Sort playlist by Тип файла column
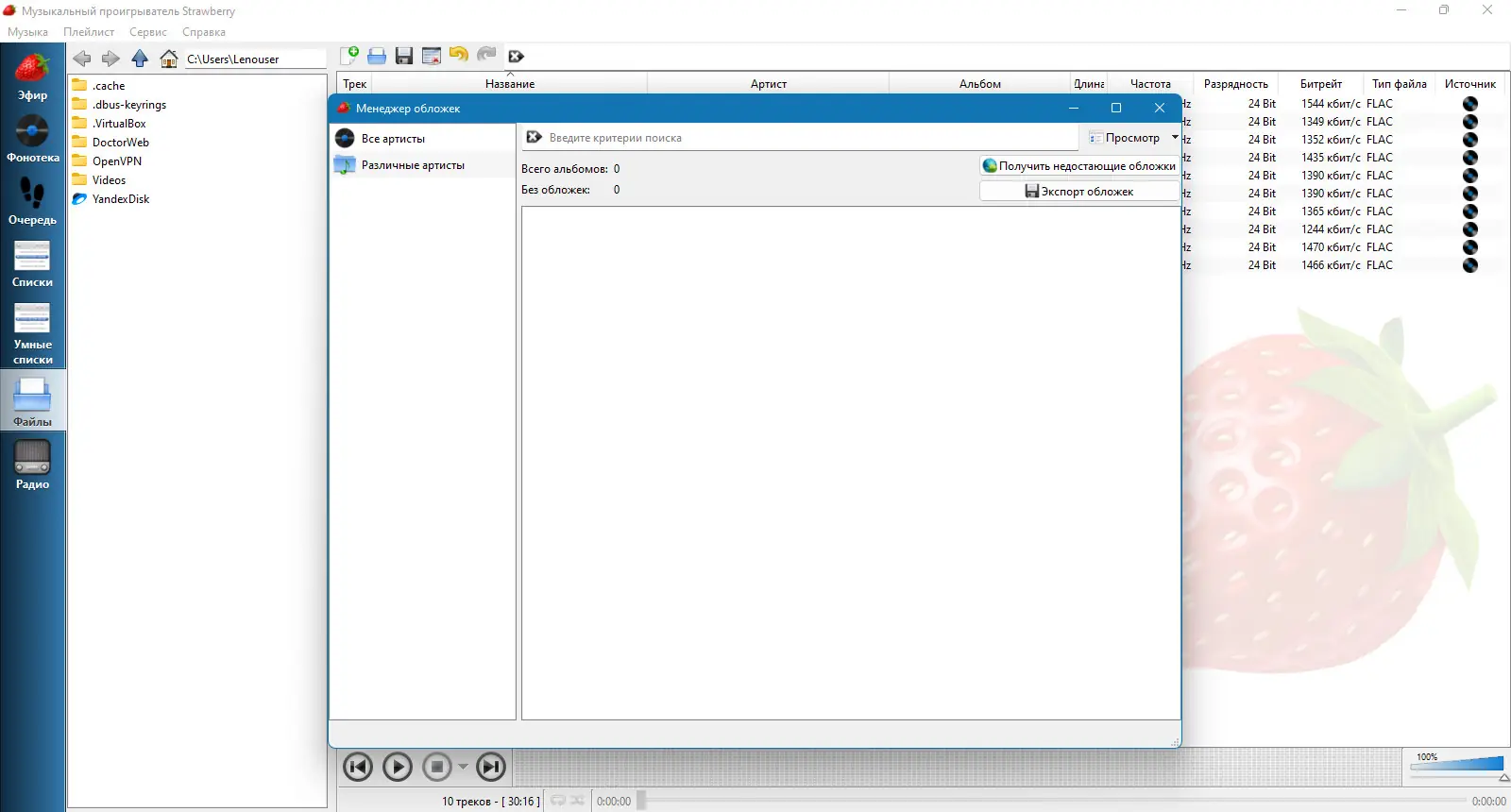The height and width of the screenshot is (812, 1511). 1400,84
